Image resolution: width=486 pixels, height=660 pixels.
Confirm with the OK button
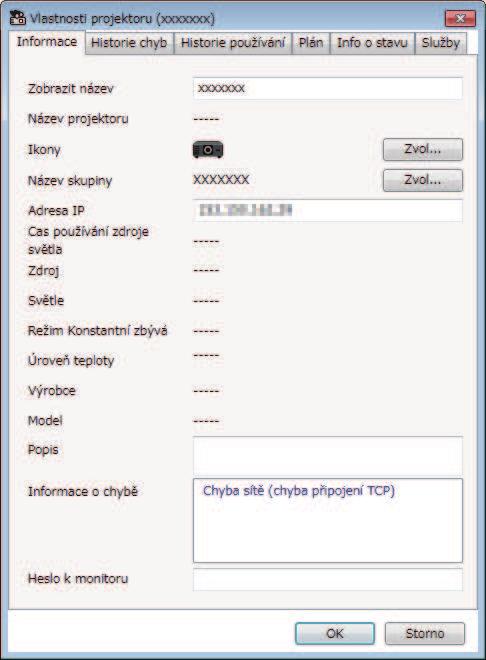pos(335,633)
